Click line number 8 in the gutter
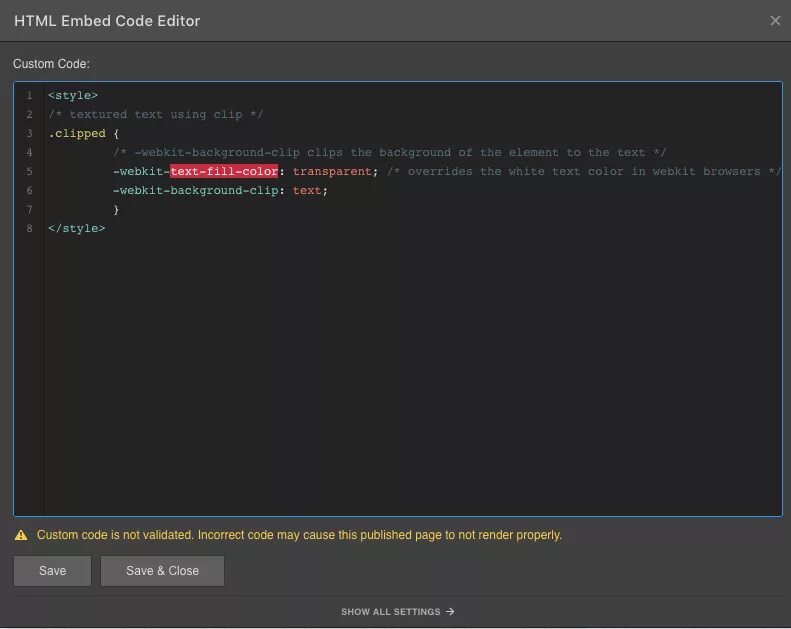Image resolution: width=791 pixels, height=629 pixels. coord(29,228)
